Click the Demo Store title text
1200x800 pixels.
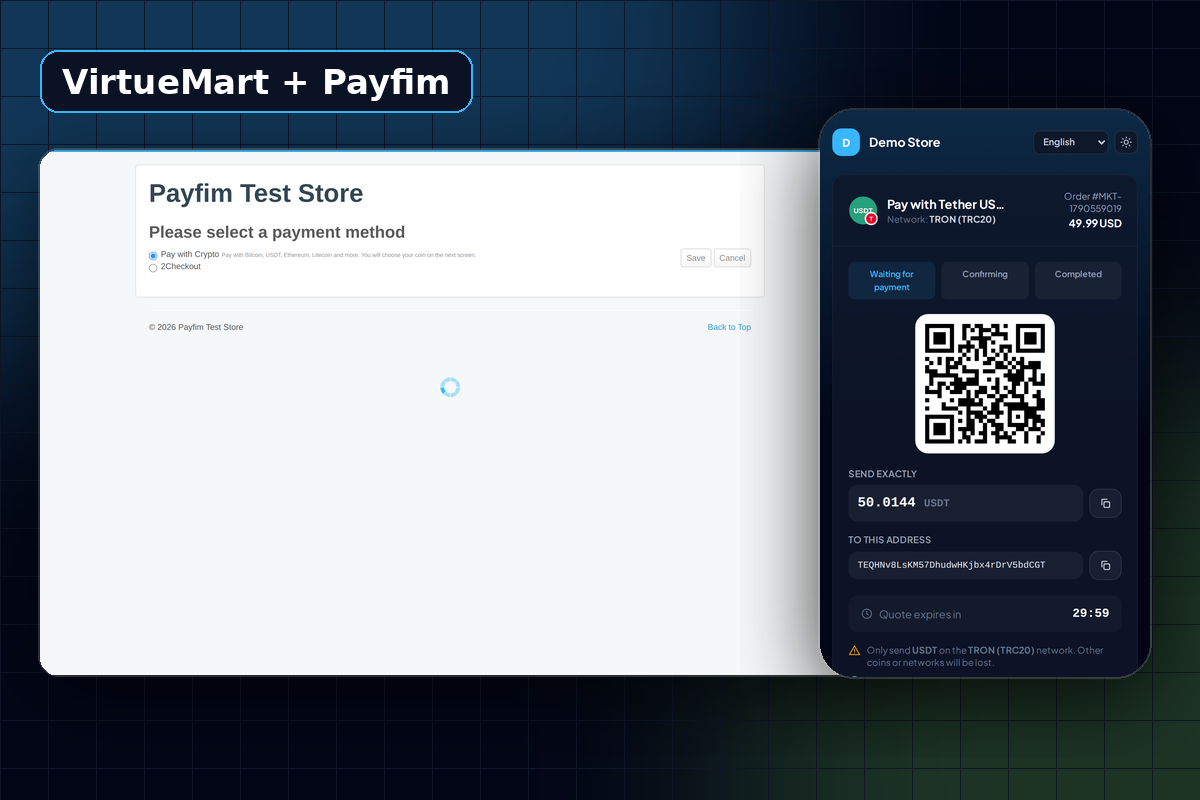point(904,142)
